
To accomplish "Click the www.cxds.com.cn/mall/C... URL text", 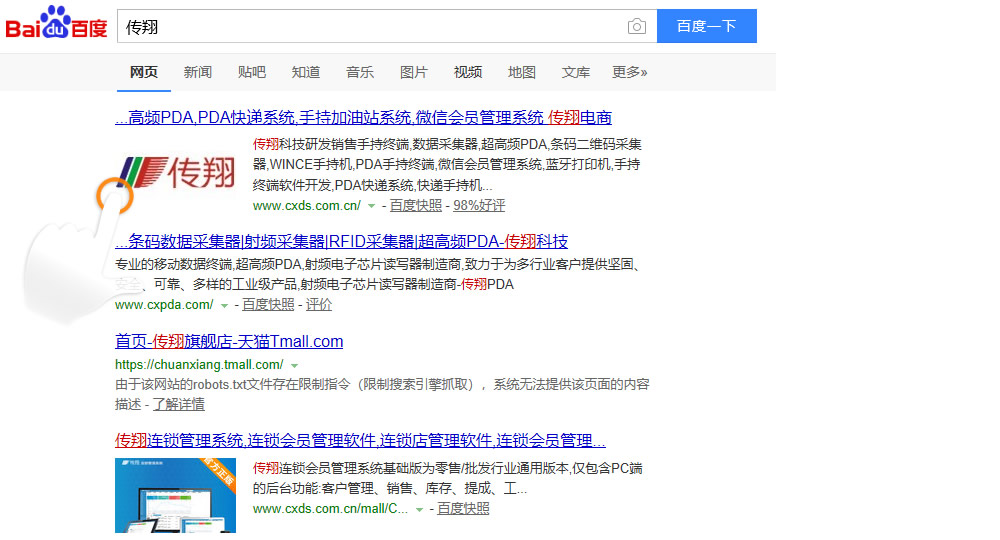I will click(330, 508).
